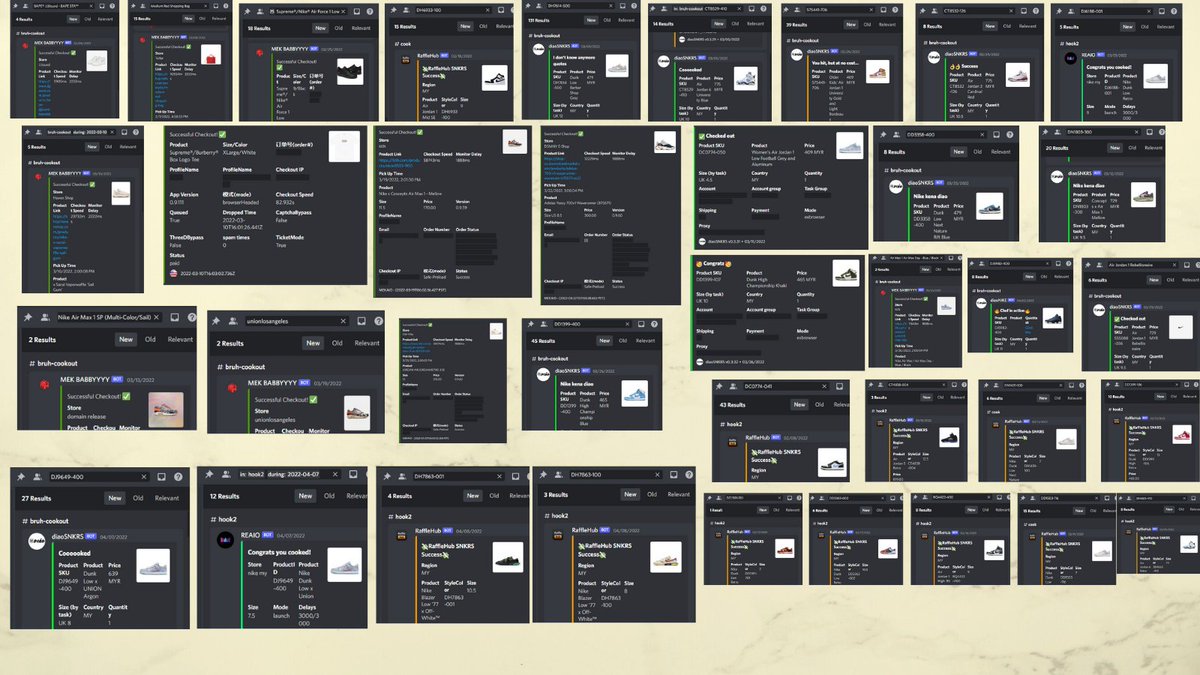Viewport: 1200px width, 675px height.
Task: Click the pin icon in the Nike Air Max 1 SP panel
Action: click(28, 317)
